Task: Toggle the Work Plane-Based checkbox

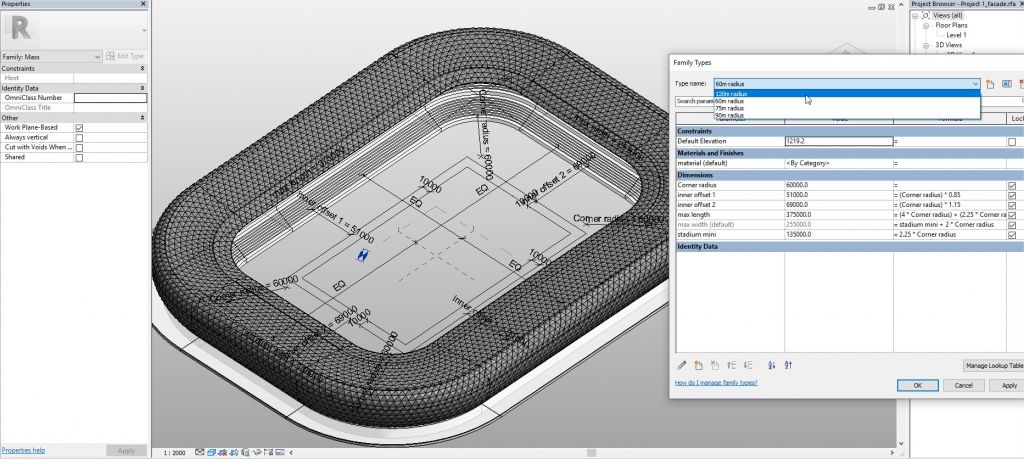Action: tap(79, 128)
